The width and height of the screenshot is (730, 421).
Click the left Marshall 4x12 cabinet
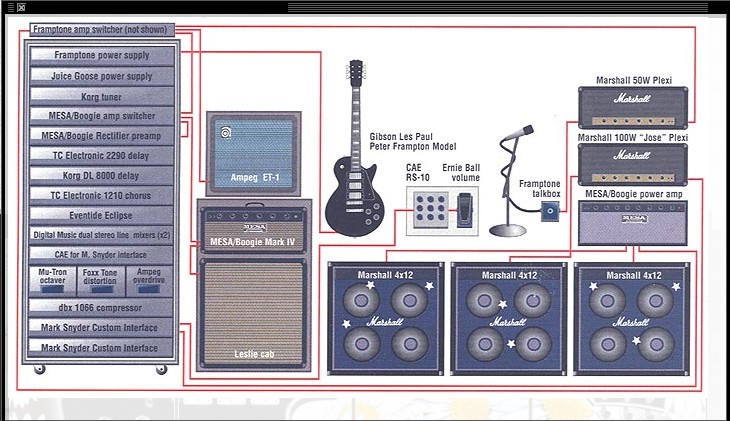coord(386,319)
